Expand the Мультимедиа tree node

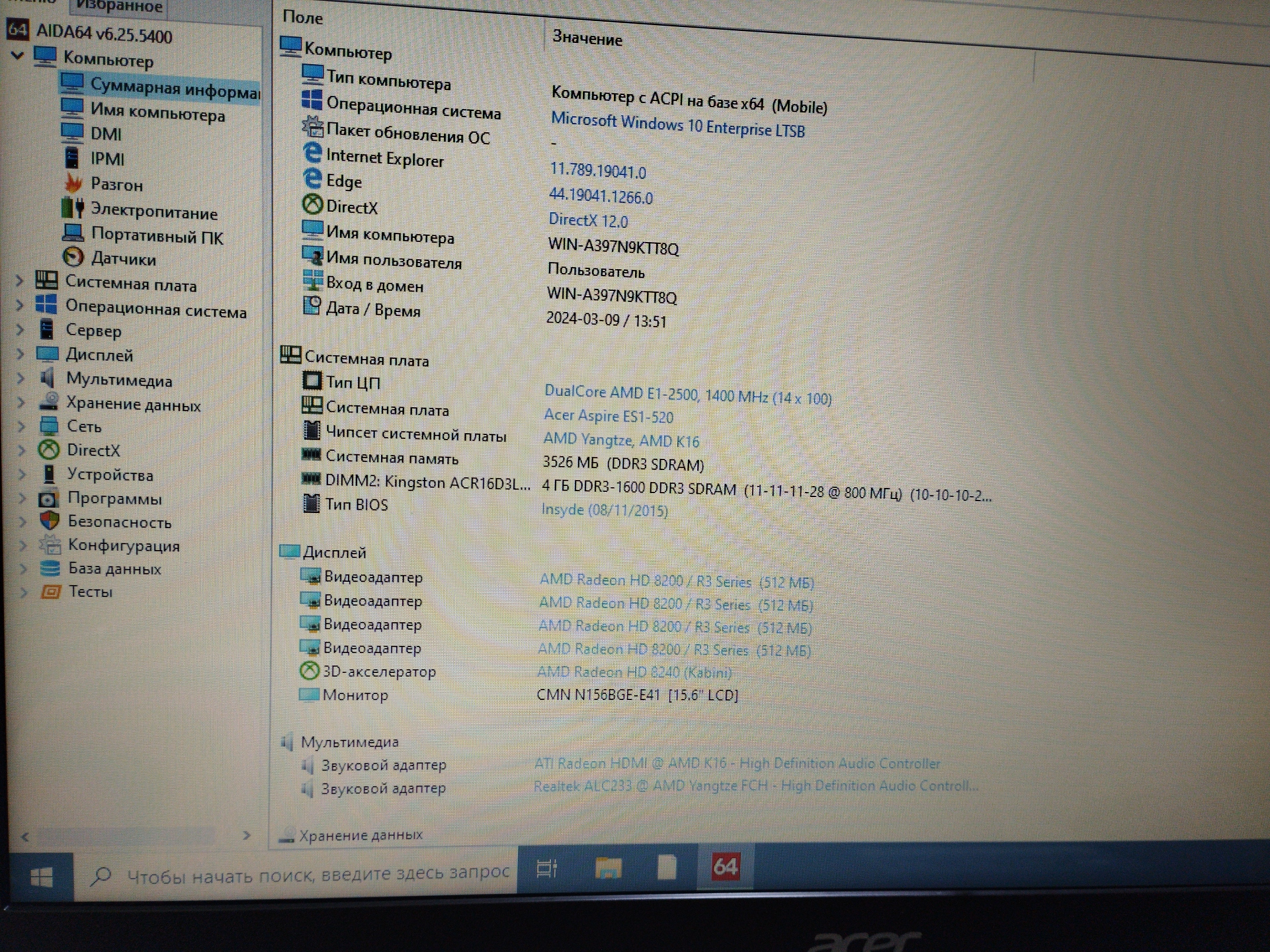21,378
